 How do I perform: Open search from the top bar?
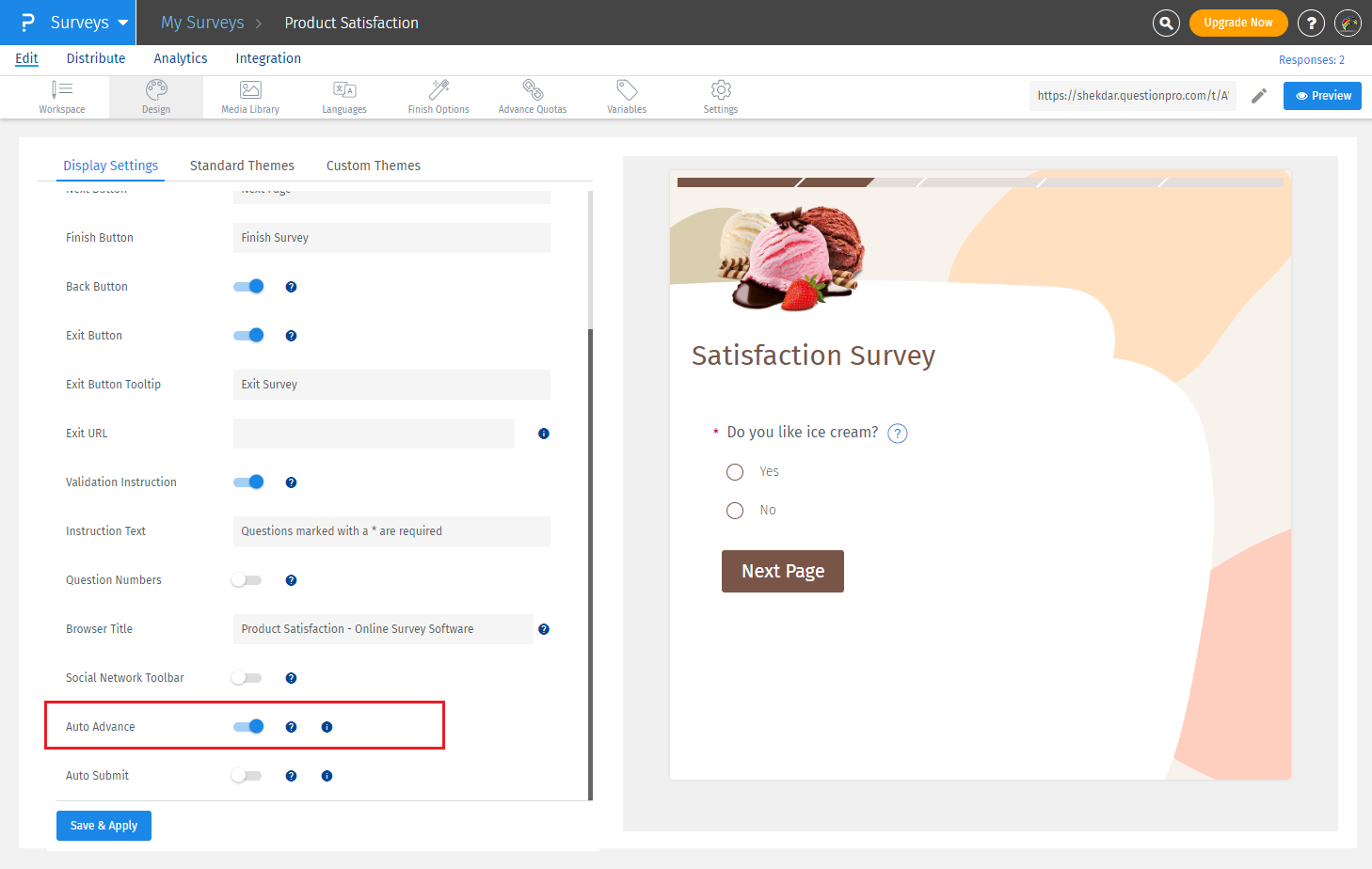pos(1166,23)
